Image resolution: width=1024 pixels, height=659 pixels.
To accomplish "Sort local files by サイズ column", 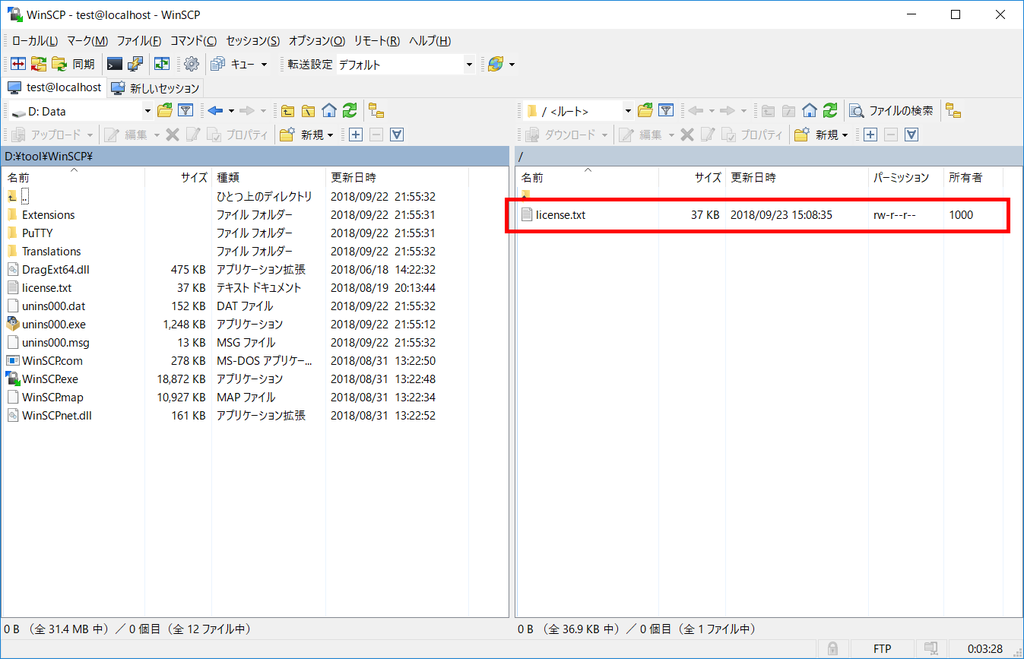I will tap(178, 178).
